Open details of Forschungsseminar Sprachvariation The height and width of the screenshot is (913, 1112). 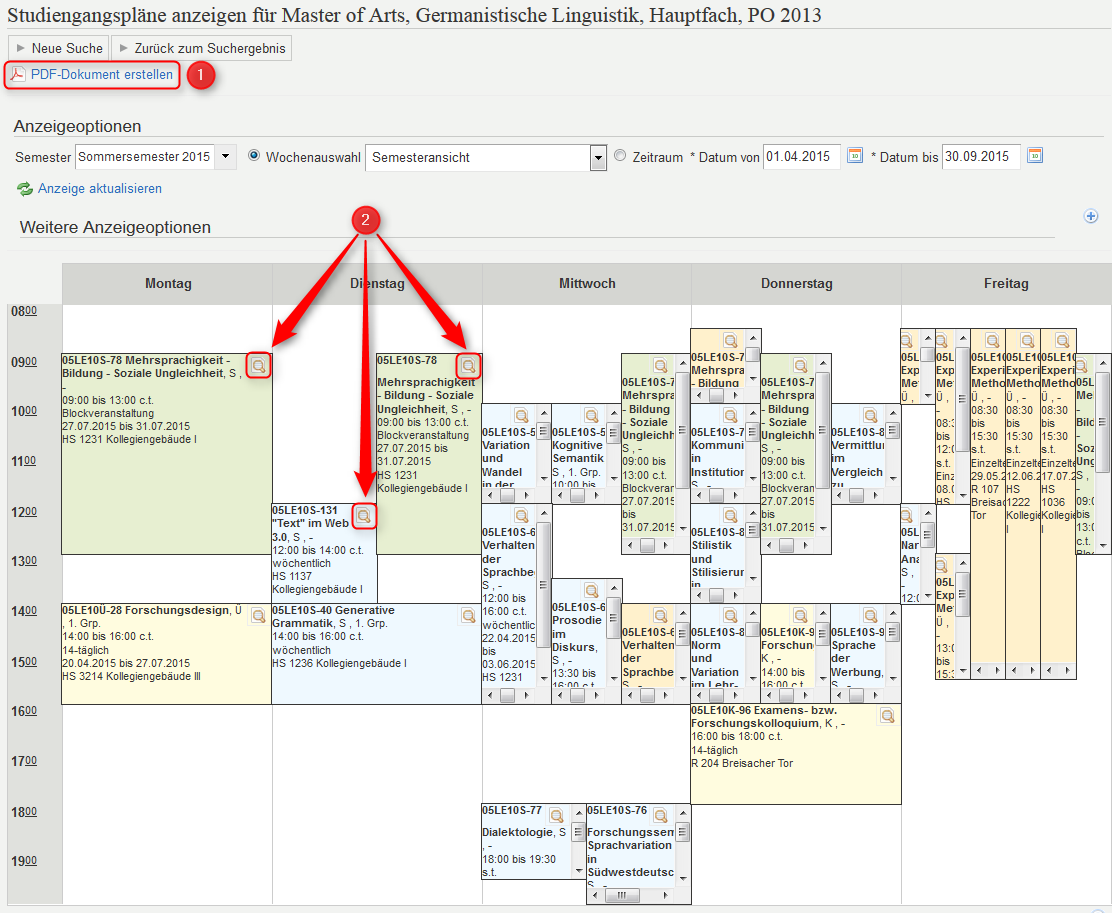pos(660,815)
